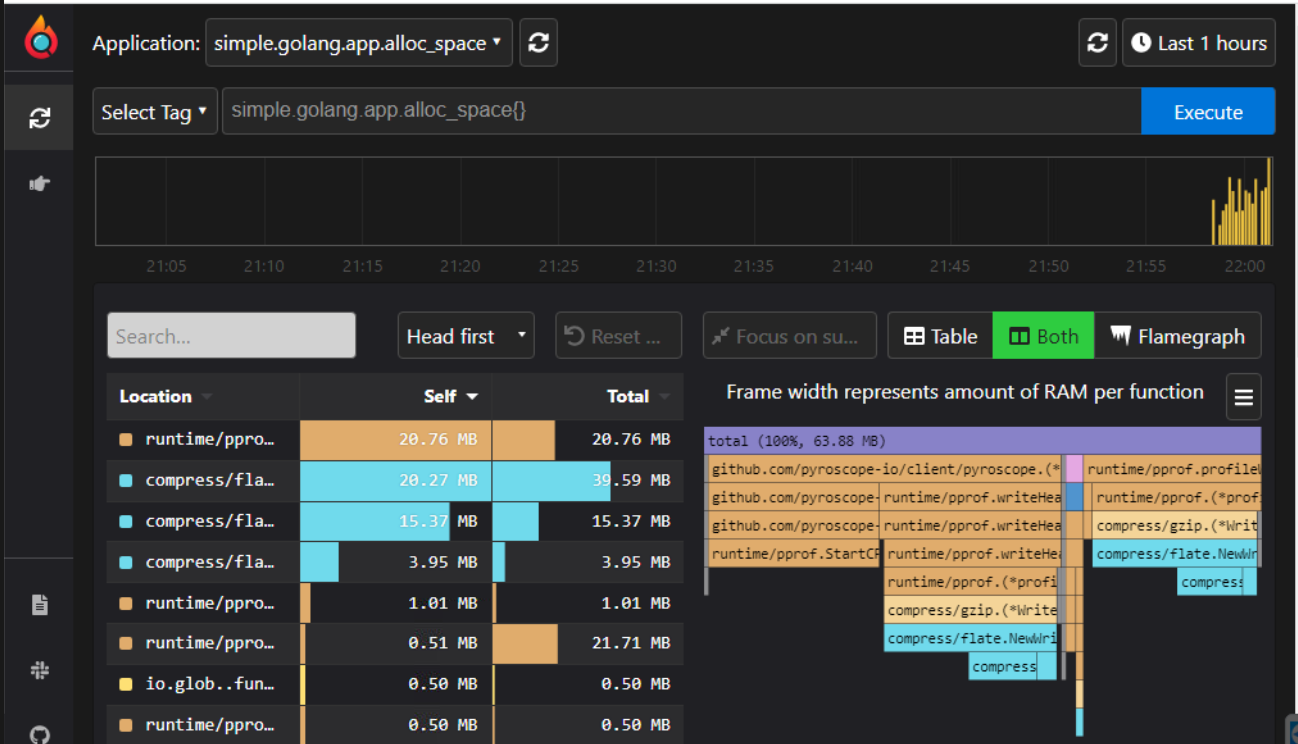Open the Application name dropdown
1298x744 pixels.
358,43
